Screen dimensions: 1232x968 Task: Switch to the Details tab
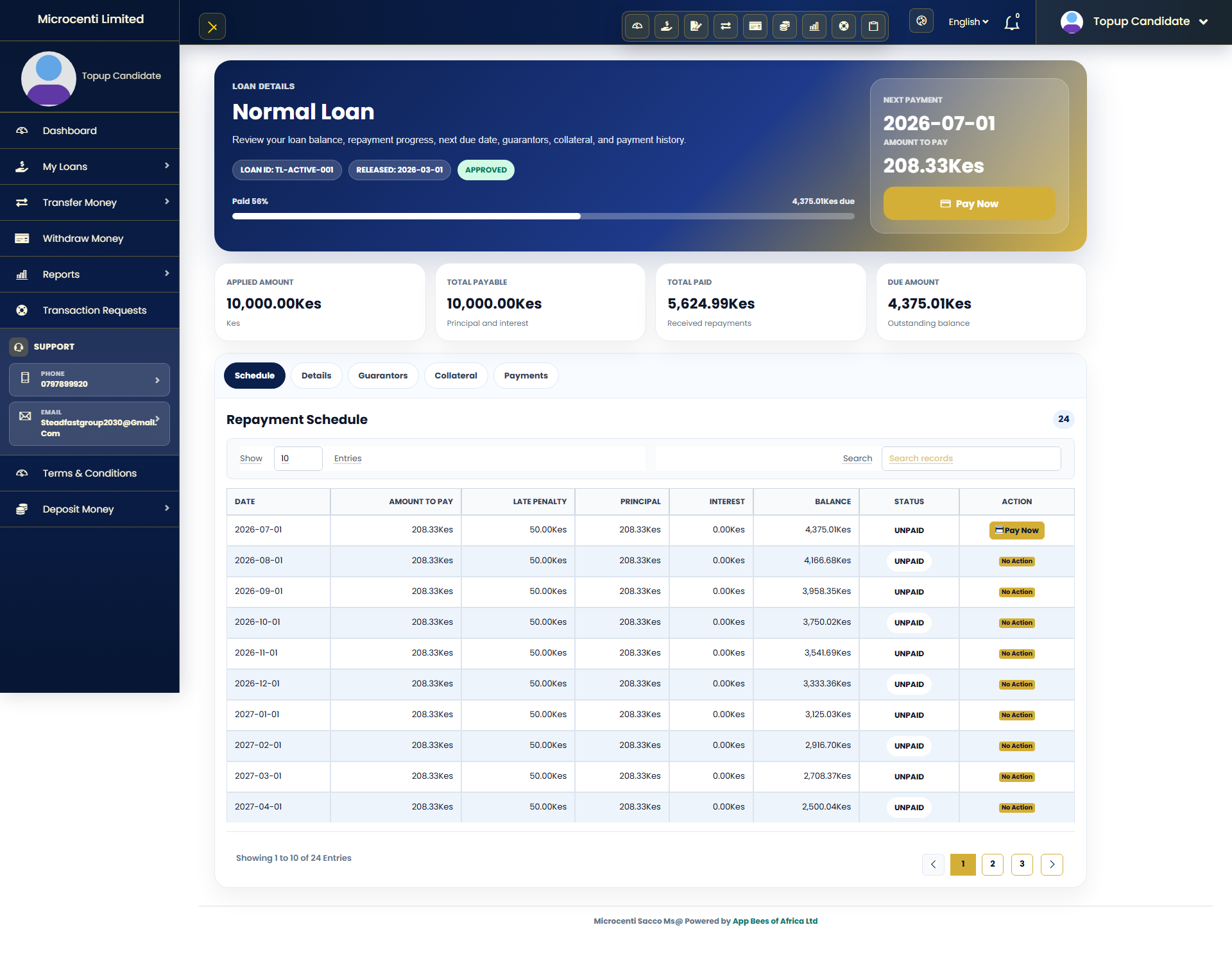tap(316, 376)
